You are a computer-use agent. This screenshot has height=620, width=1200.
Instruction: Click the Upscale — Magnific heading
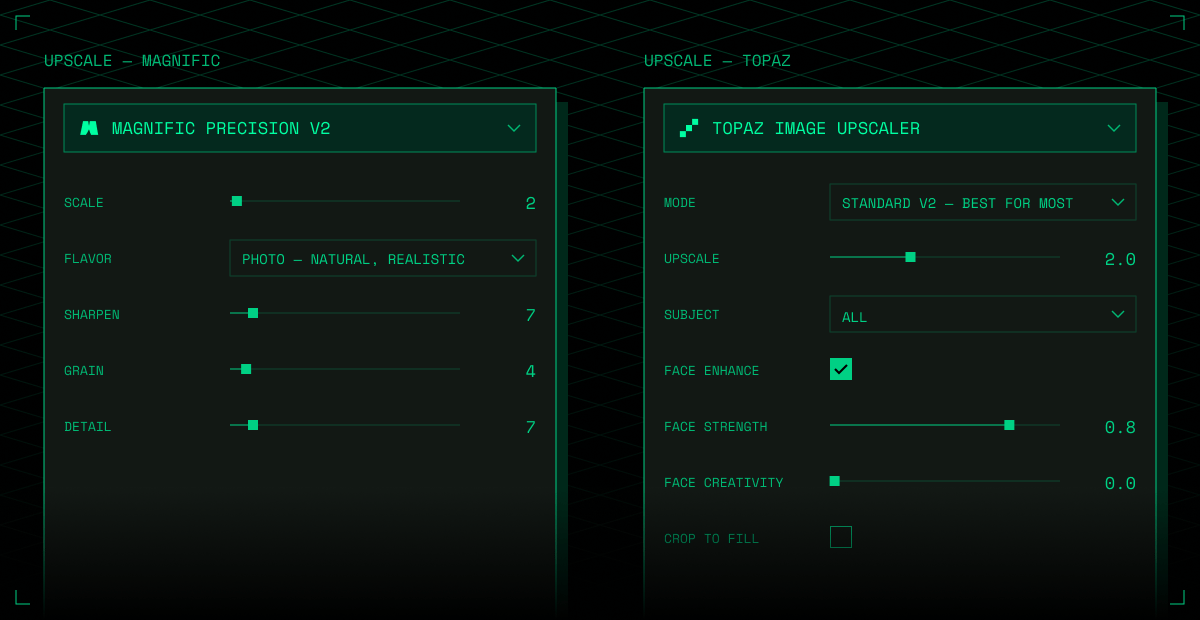pyautogui.click(x=132, y=61)
